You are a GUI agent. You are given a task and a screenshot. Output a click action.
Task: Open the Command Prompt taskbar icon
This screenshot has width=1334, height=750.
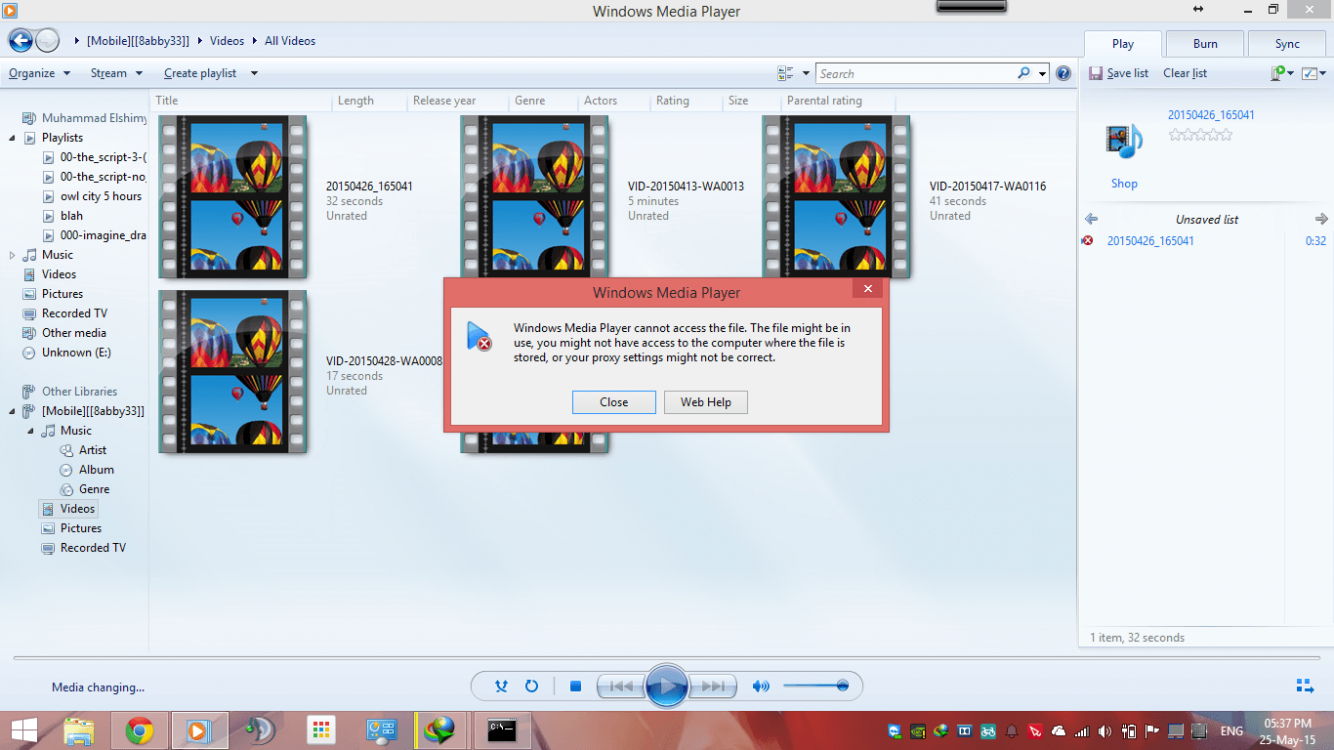tap(502, 731)
